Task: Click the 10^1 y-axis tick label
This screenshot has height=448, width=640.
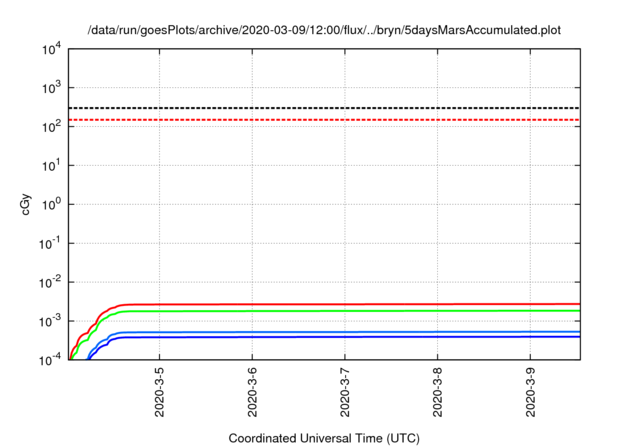Action: pyautogui.click(x=51, y=166)
